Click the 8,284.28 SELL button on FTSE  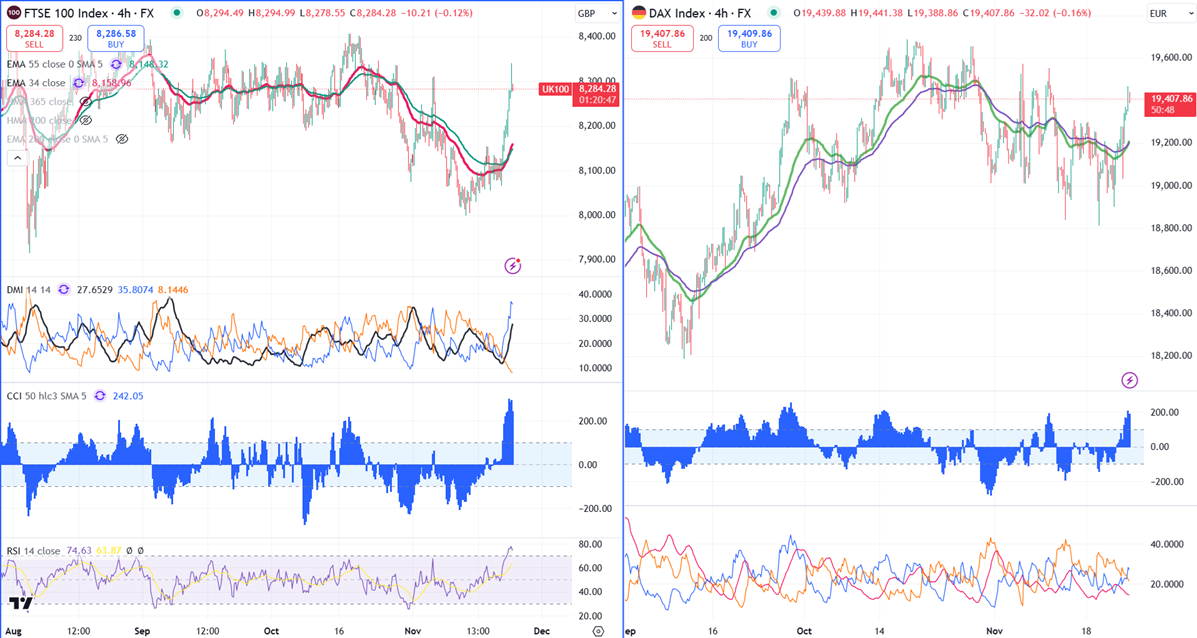click(34, 39)
